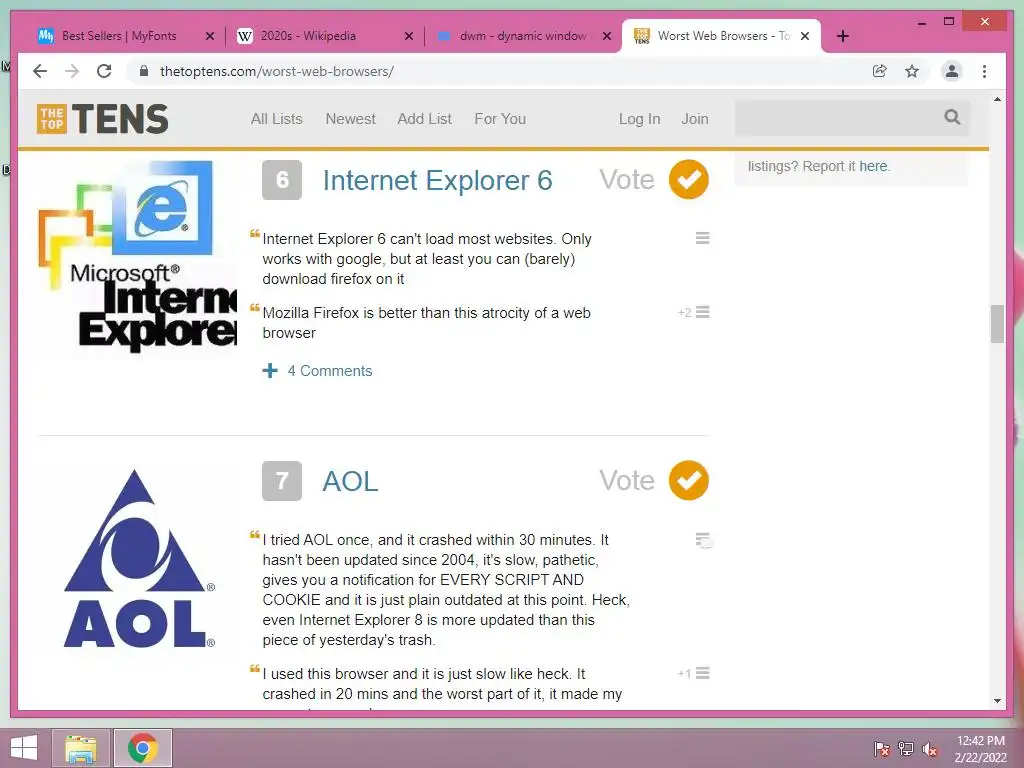Reload the page with the refresh icon

104,71
